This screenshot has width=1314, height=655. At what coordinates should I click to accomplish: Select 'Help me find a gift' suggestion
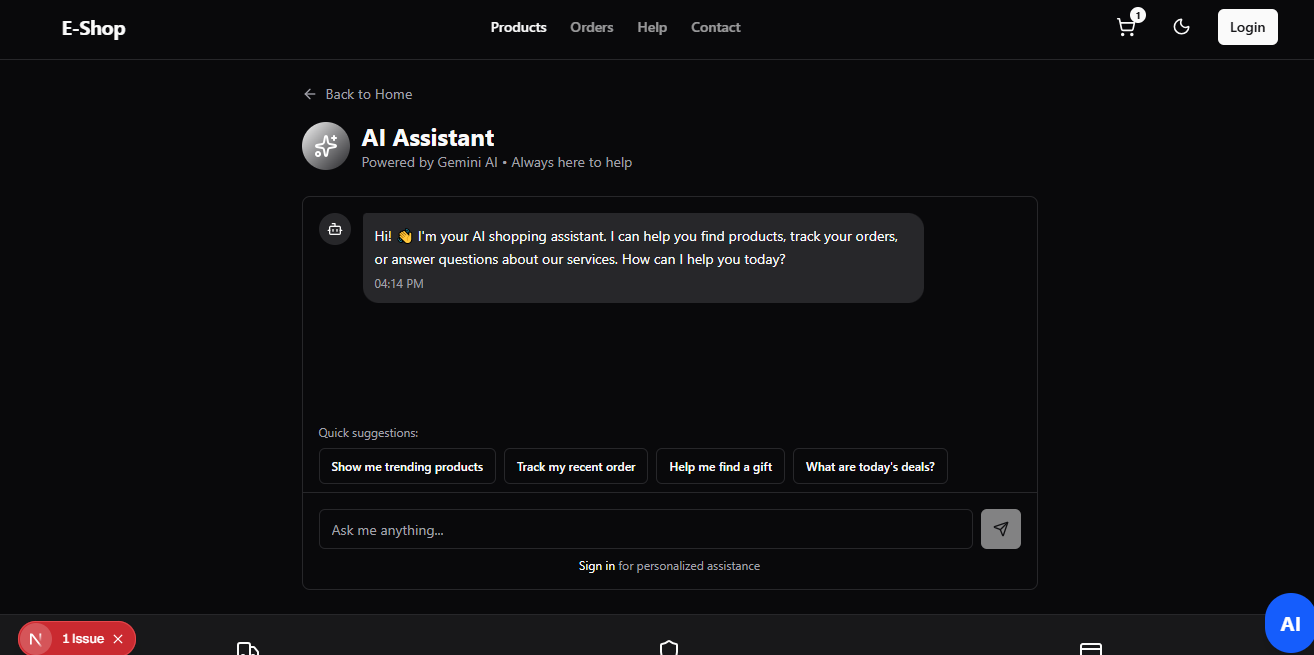pos(720,466)
